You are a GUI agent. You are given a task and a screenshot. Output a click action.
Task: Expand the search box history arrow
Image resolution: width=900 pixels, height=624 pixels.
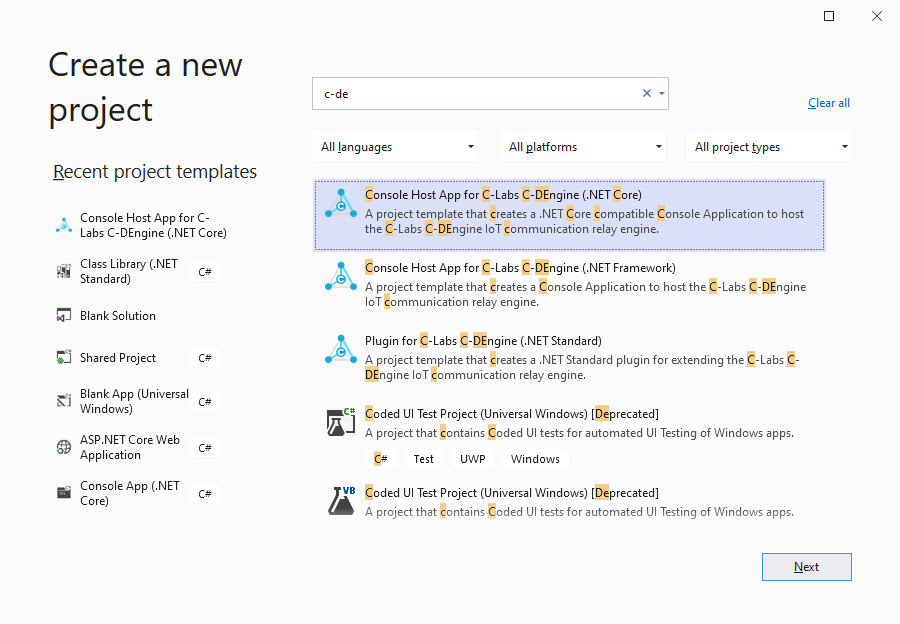click(x=662, y=93)
